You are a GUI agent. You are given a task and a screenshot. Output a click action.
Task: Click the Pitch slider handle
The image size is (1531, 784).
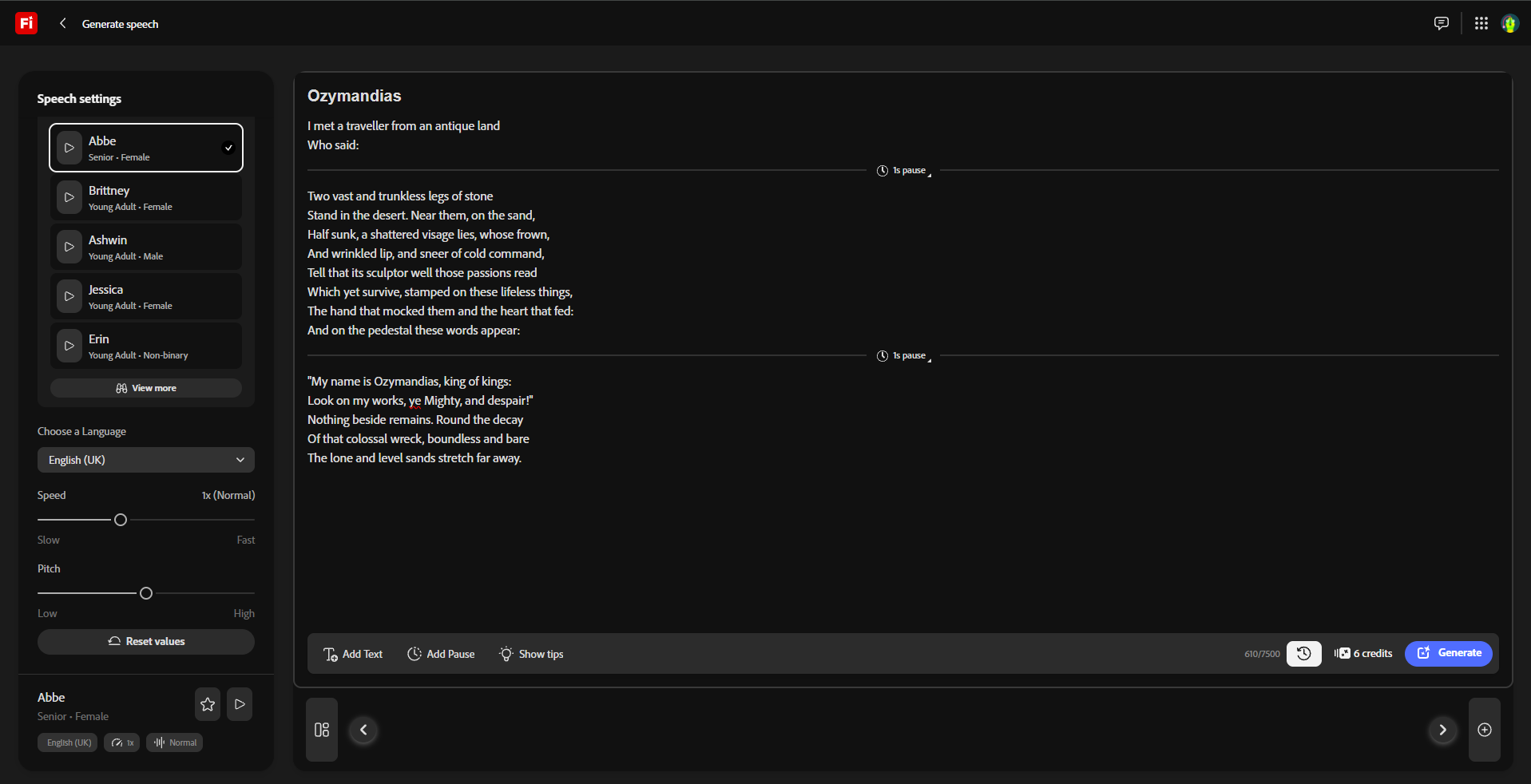click(x=146, y=593)
